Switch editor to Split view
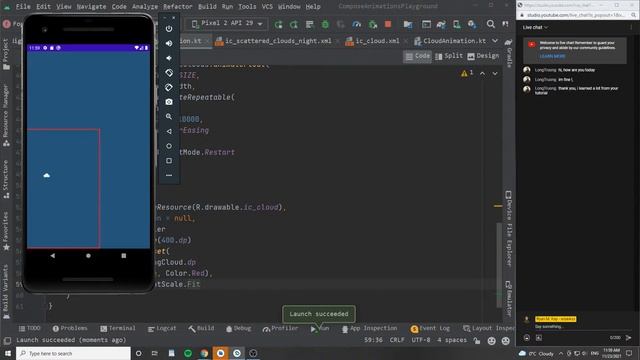This screenshot has height=360, width=640. click(449, 56)
